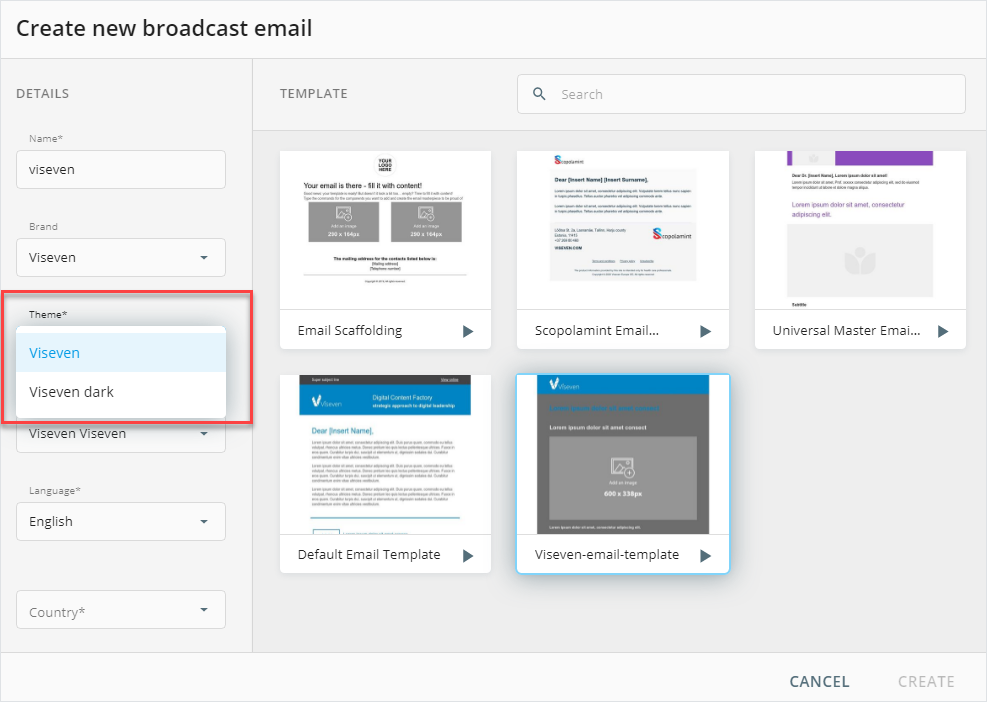Select the Viseven theme option

pyautogui.click(x=121, y=353)
